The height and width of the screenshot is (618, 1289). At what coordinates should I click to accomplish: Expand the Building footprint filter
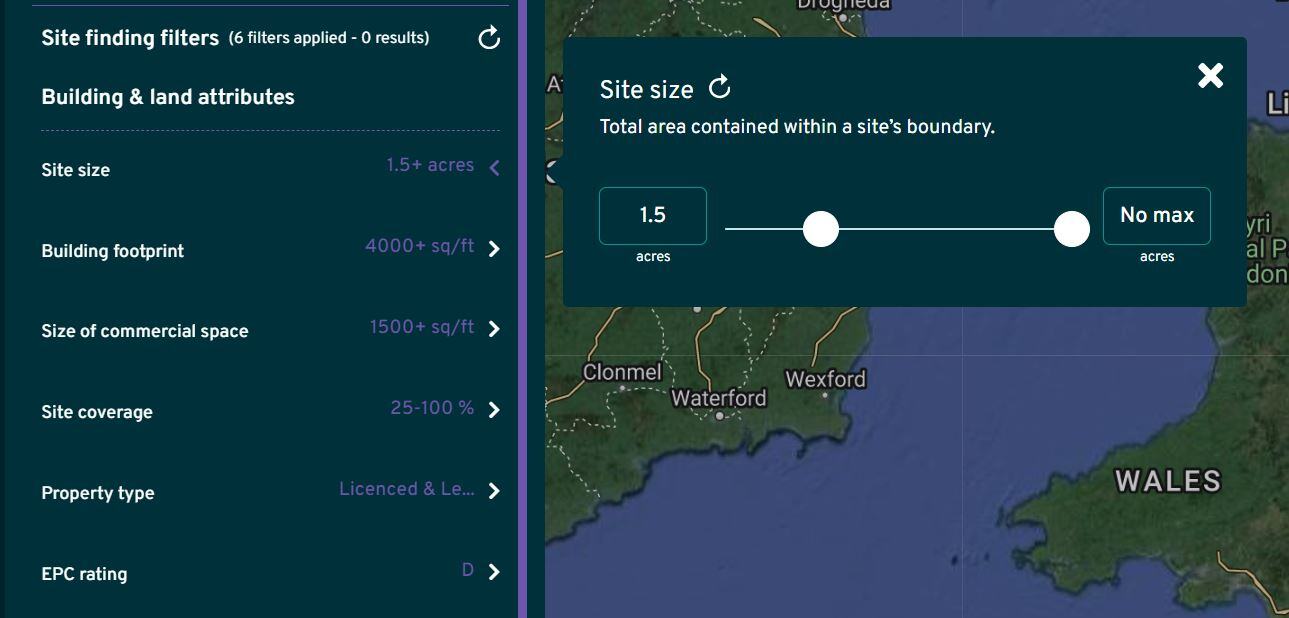(x=494, y=250)
